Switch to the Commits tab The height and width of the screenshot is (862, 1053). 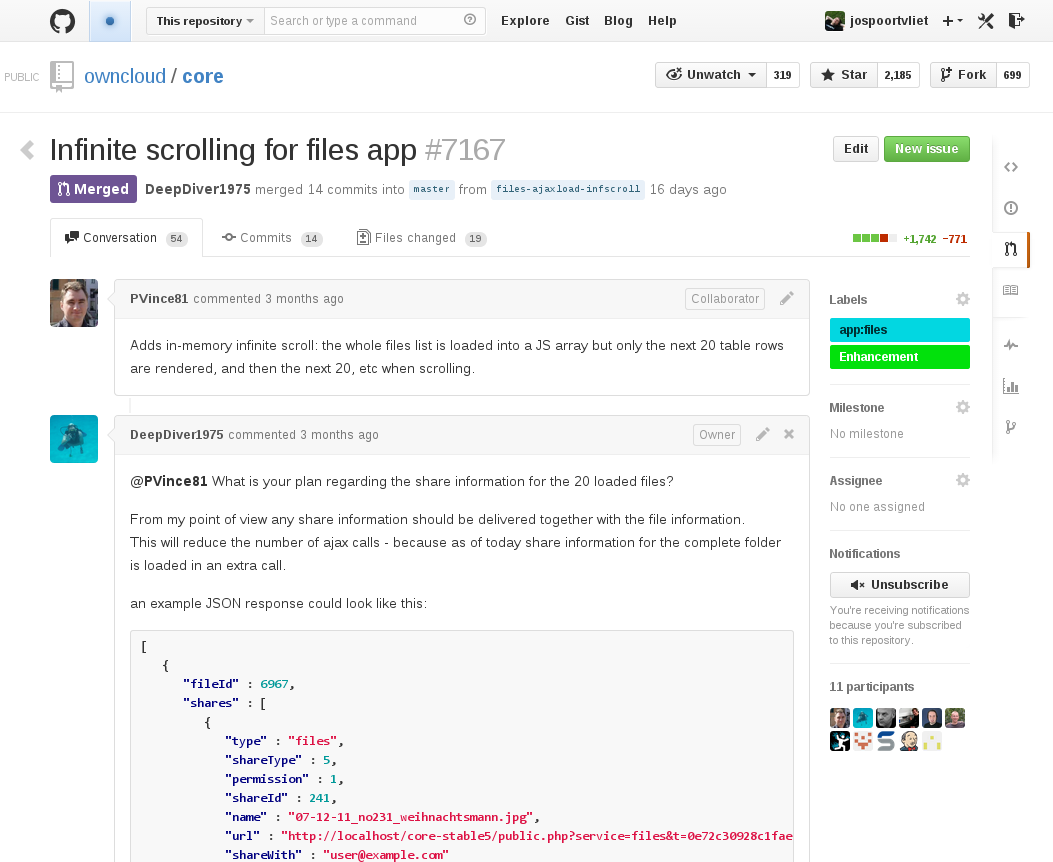[x=272, y=238]
